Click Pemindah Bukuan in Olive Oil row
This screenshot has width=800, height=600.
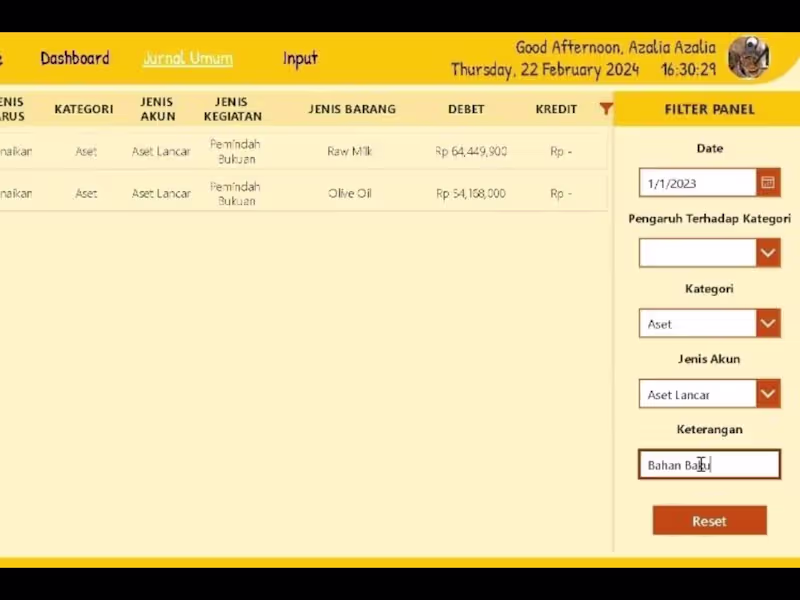tap(236, 193)
